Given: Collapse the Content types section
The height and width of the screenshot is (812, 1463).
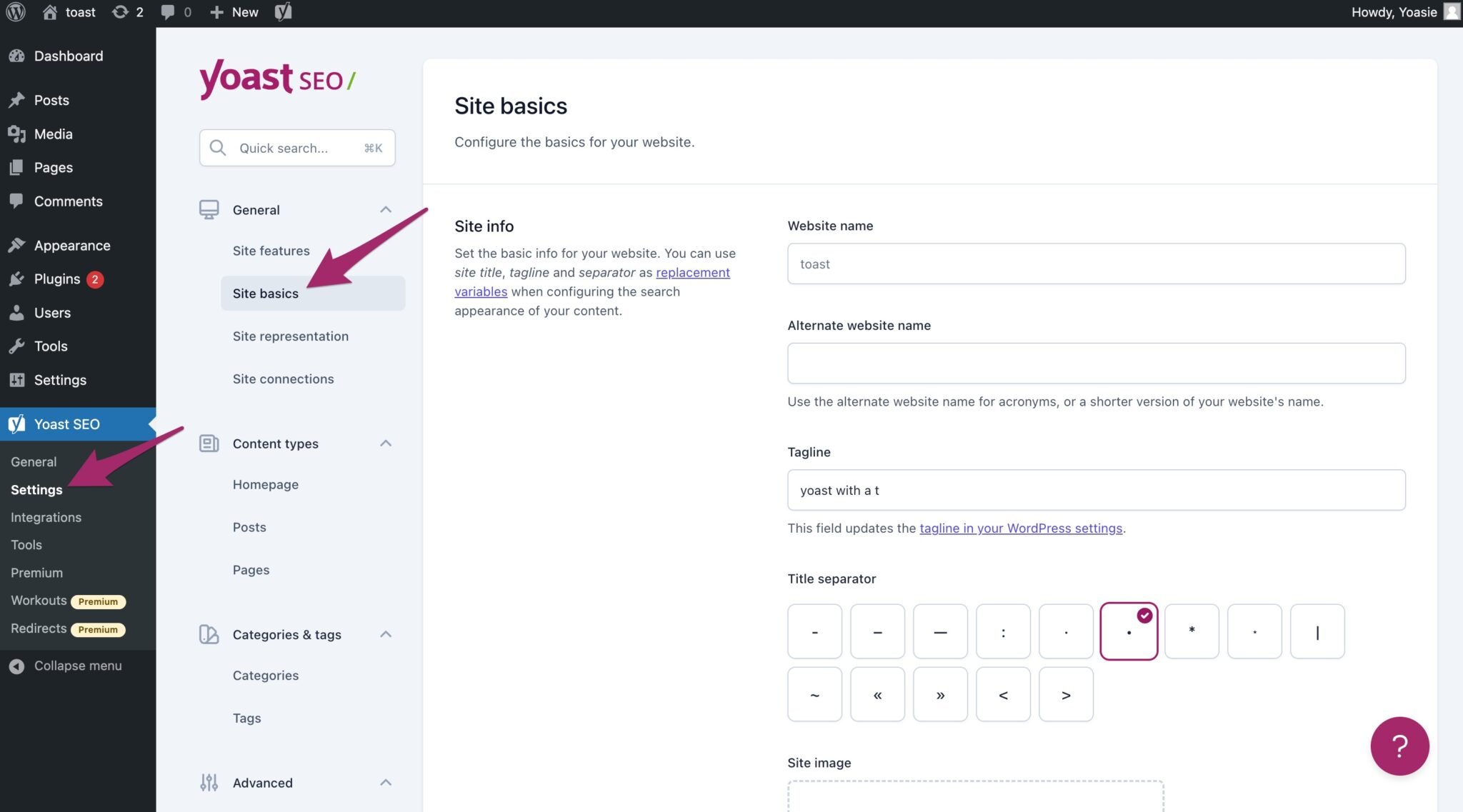Looking at the screenshot, I should point(386,443).
